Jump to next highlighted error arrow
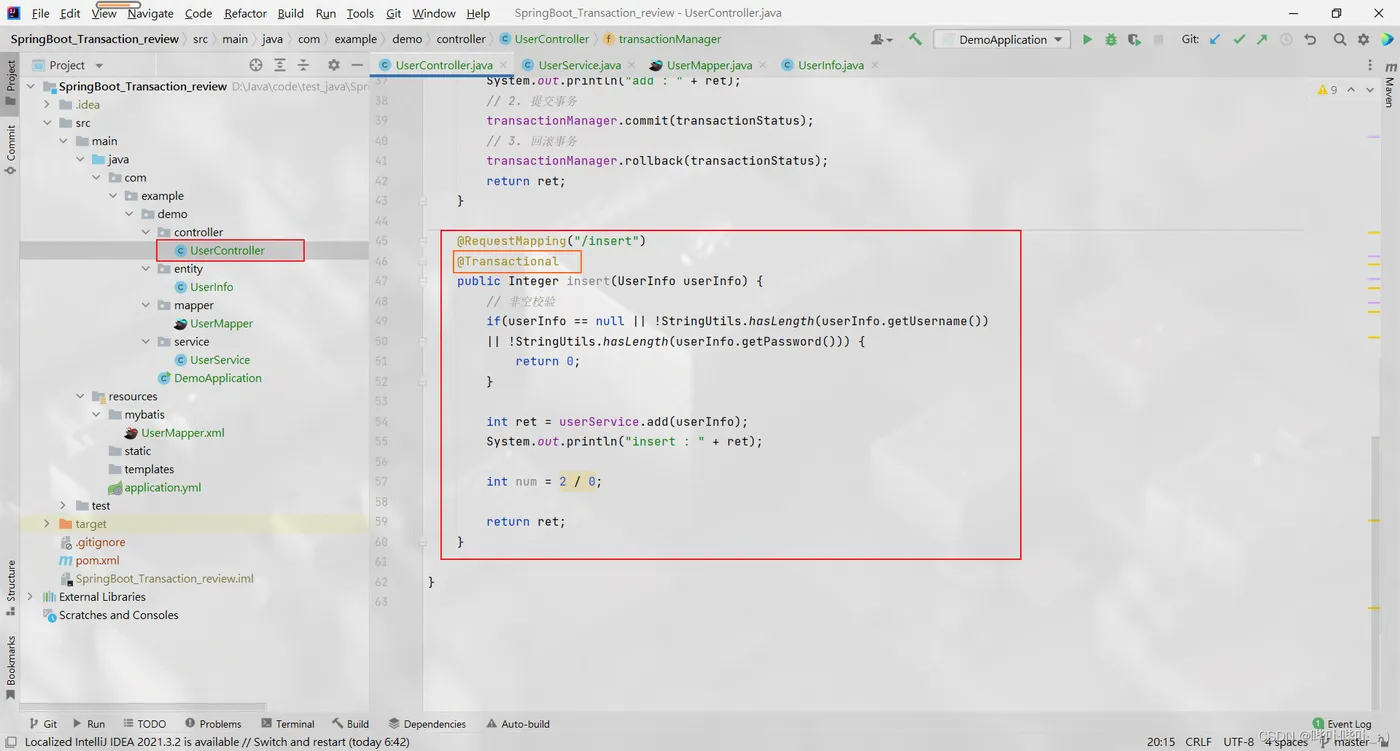 tap(1370, 90)
